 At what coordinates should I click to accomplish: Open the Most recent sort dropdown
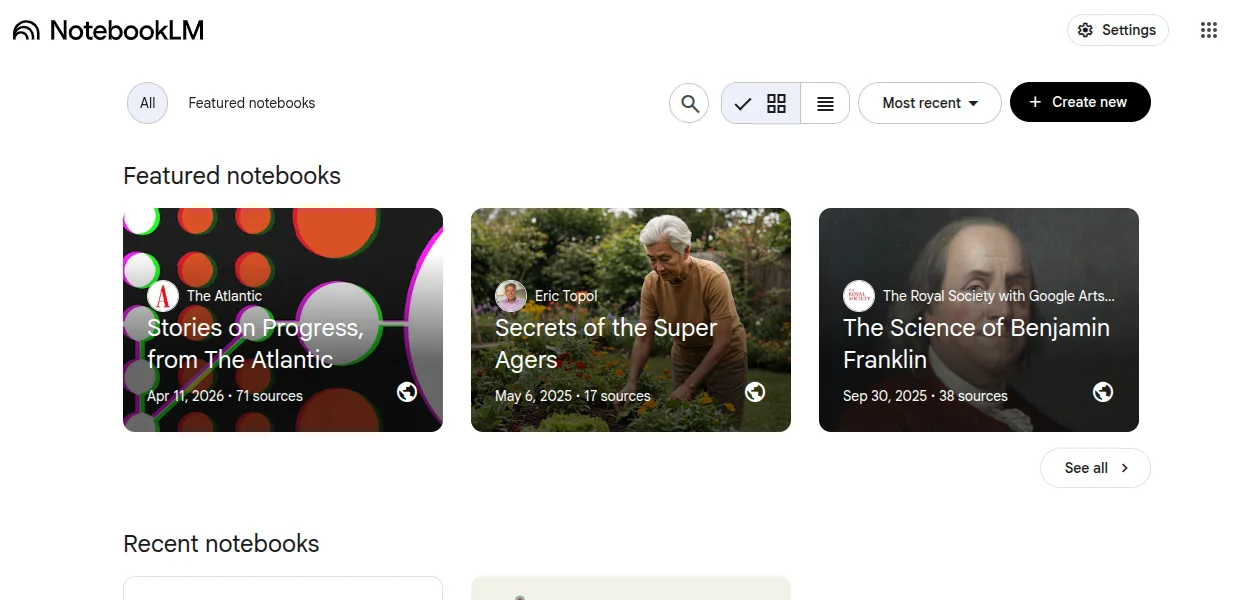[x=930, y=103]
